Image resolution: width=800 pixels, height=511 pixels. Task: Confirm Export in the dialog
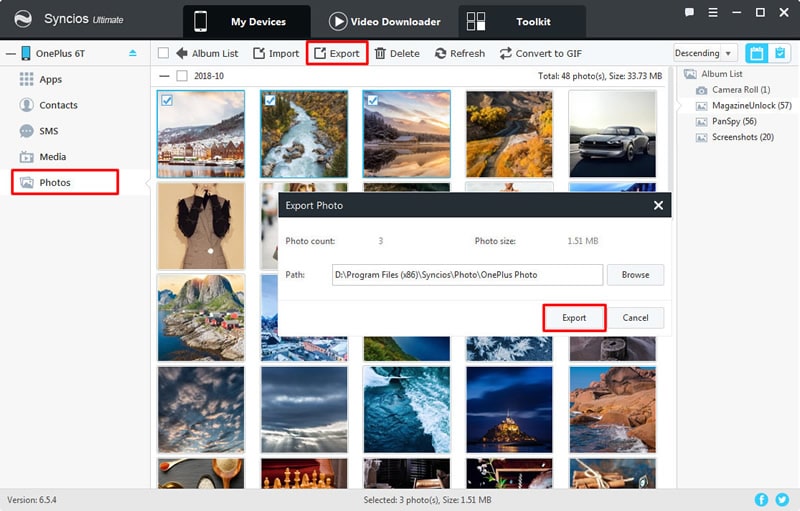pyautogui.click(x=574, y=317)
